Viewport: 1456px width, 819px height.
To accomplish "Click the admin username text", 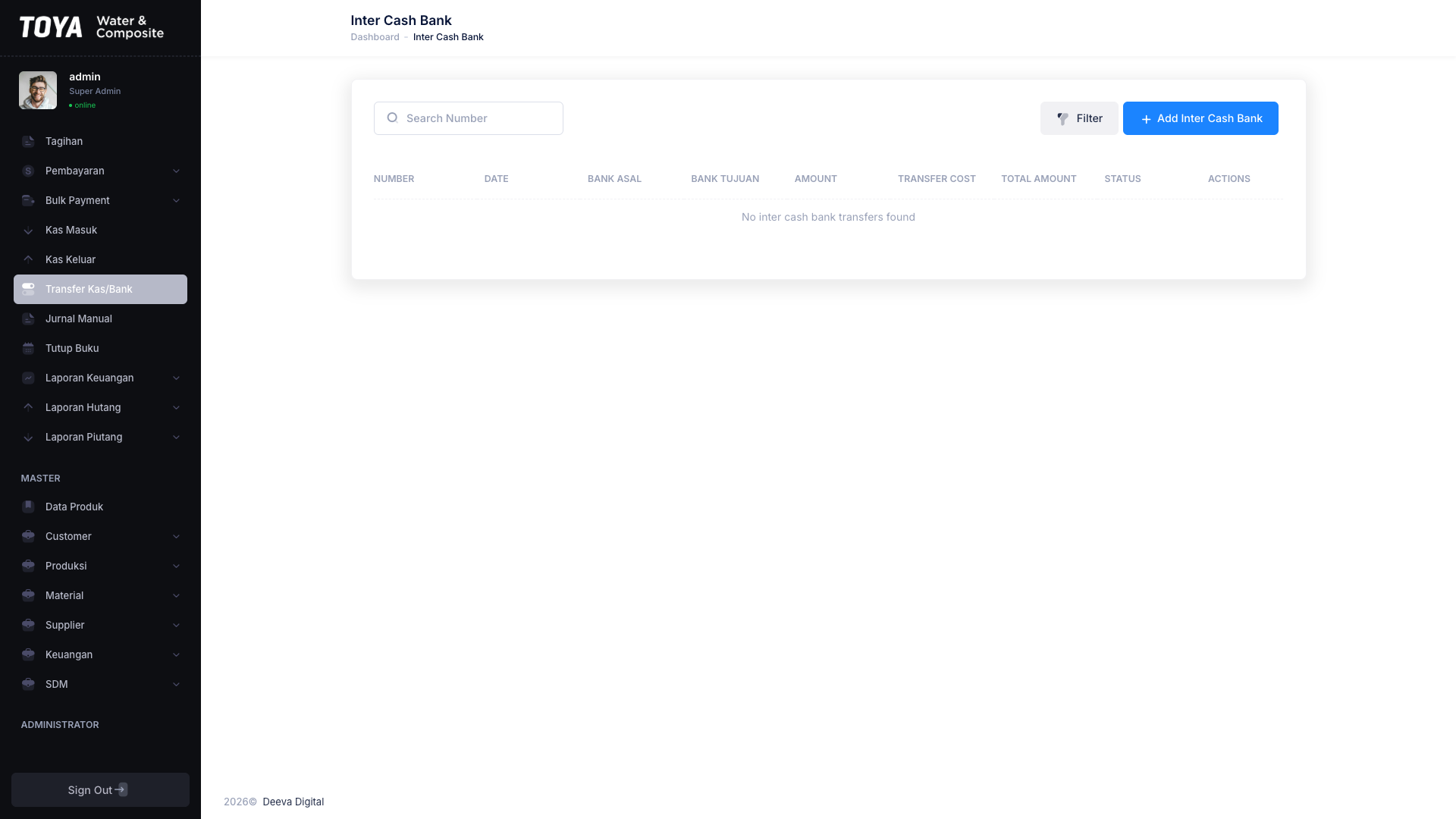I will point(85,77).
